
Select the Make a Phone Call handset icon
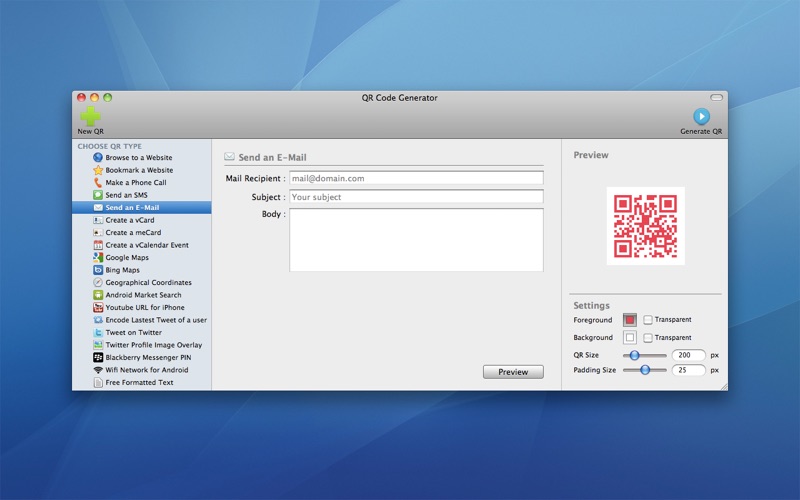pyautogui.click(x=98, y=182)
